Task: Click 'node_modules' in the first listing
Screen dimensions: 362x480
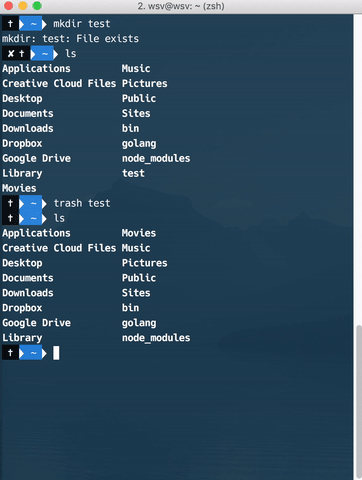Action: pos(156,158)
